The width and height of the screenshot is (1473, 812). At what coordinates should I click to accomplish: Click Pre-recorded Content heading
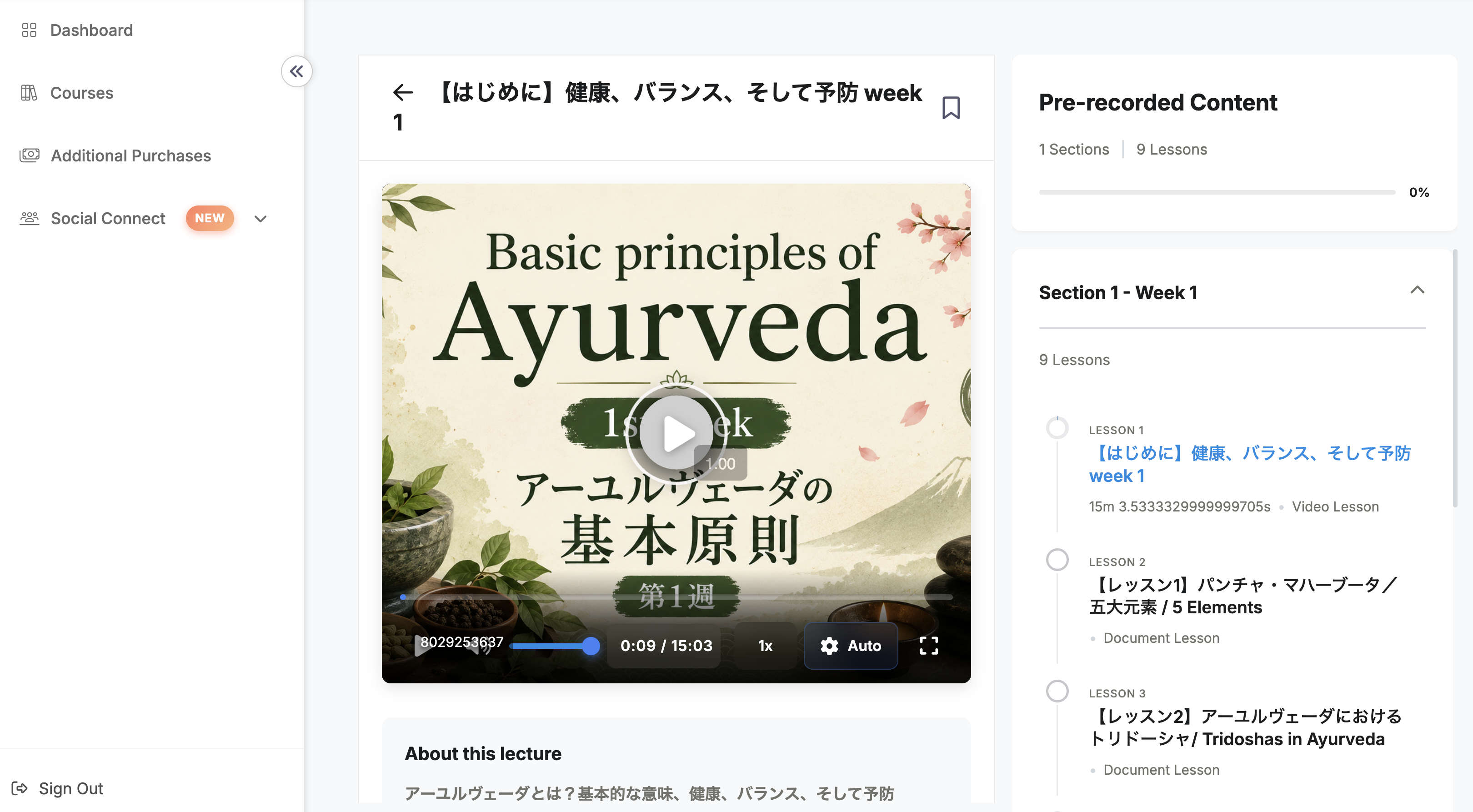pyautogui.click(x=1158, y=102)
